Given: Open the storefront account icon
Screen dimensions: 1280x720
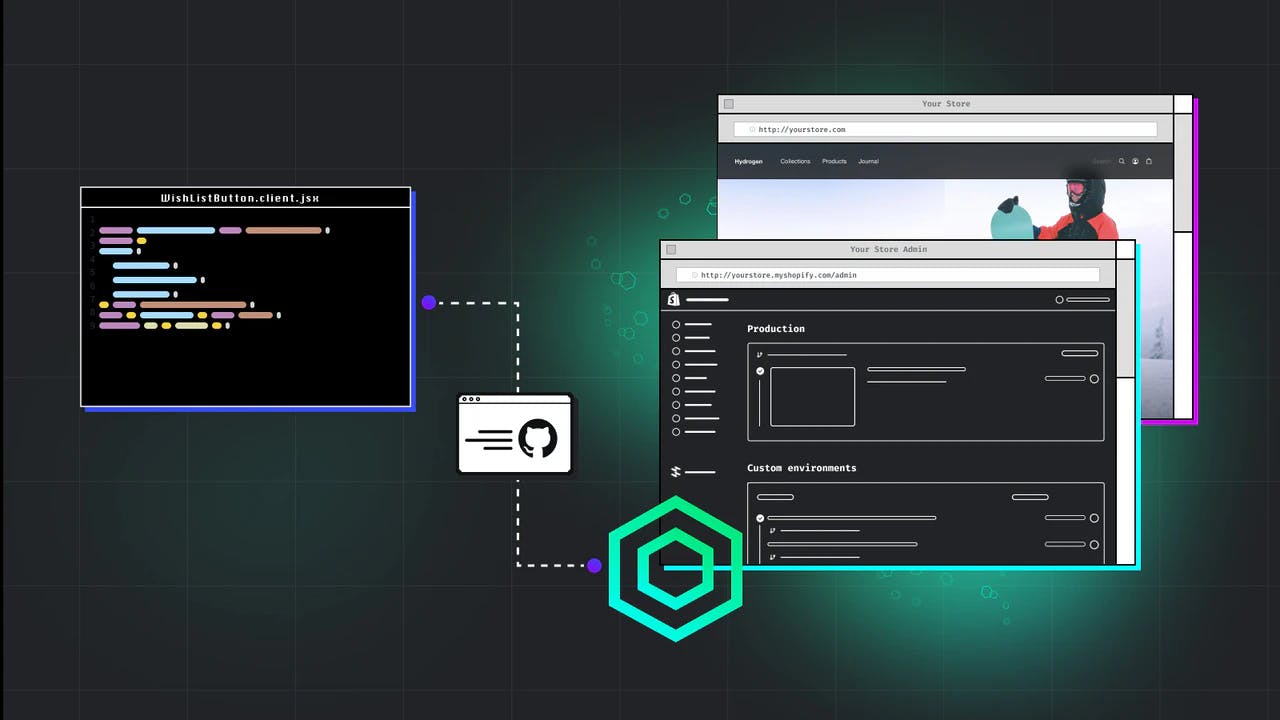Looking at the screenshot, I should point(1135,161).
